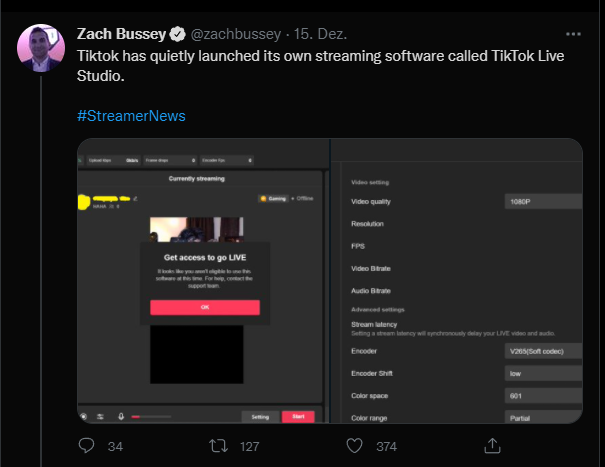Click the Setting button beside Start
The width and height of the screenshot is (605, 467).
point(260,416)
